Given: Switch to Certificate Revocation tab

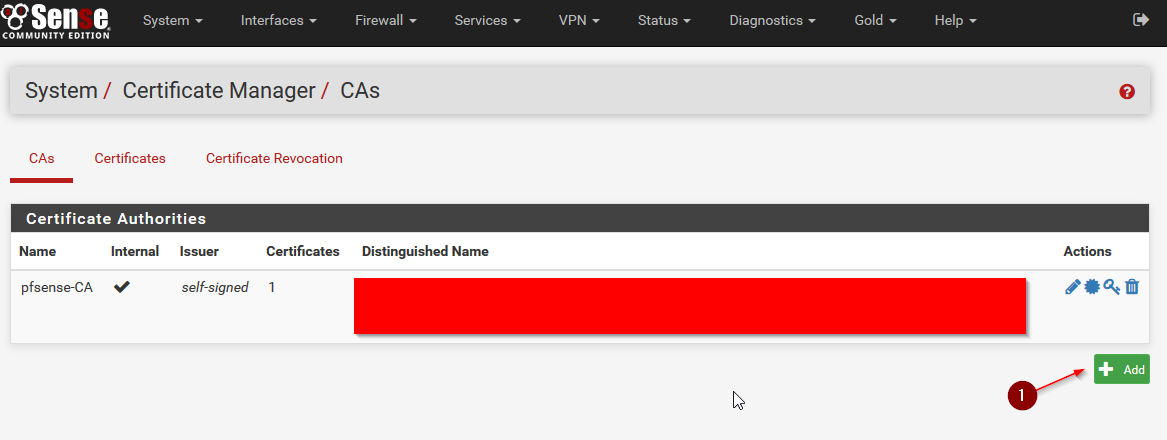Looking at the screenshot, I should pos(275,159).
